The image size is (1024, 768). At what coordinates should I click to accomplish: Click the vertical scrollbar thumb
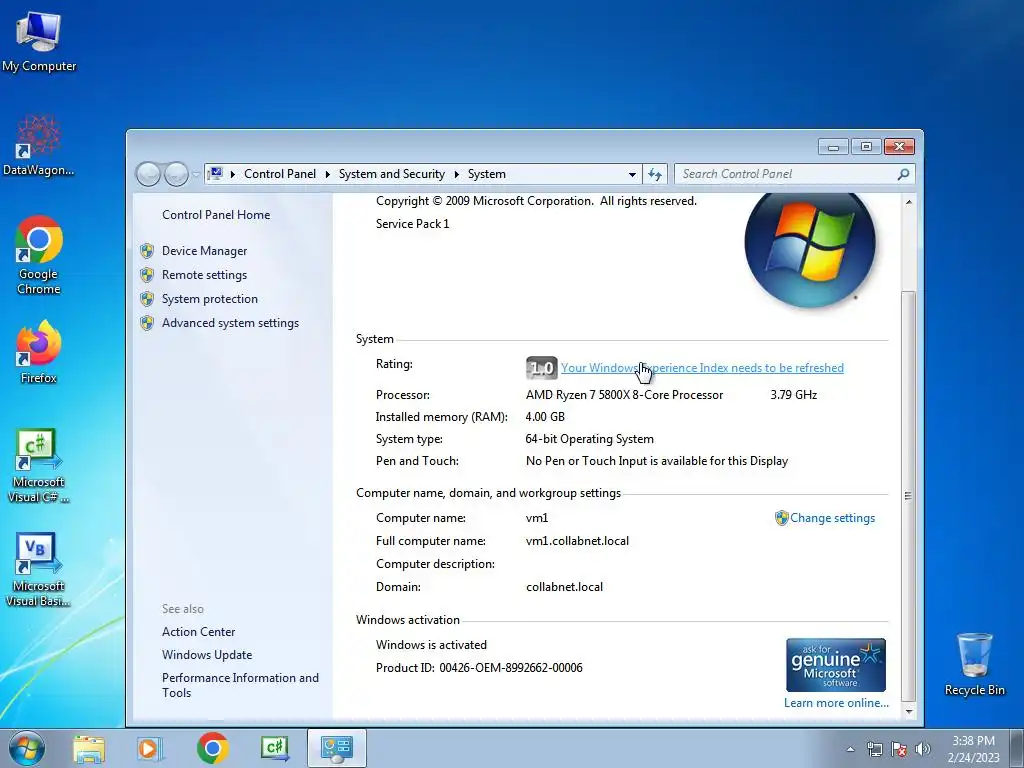coord(908,496)
